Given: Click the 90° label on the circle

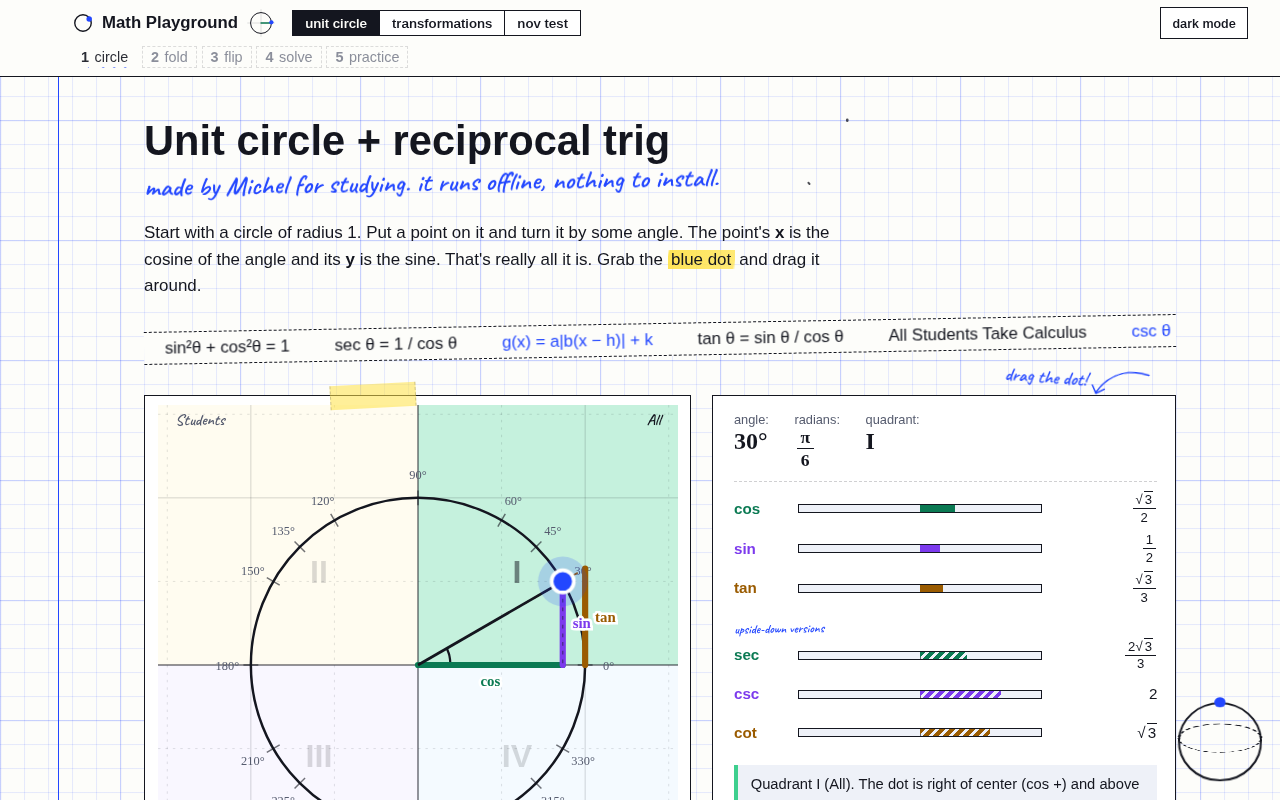Looking at the screenshot, I should point(418,475).
